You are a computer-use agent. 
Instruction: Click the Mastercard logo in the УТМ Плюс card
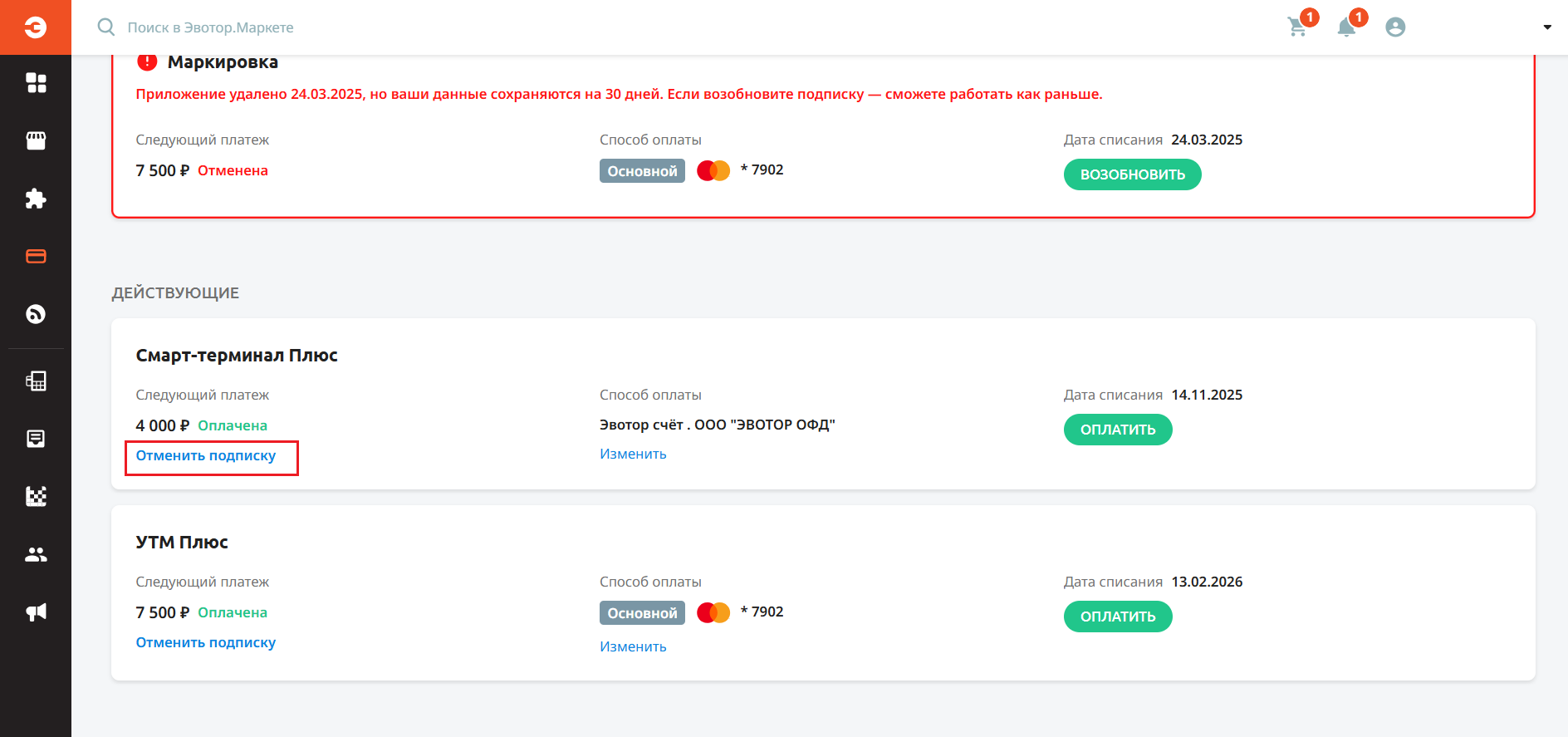[713, 612]
